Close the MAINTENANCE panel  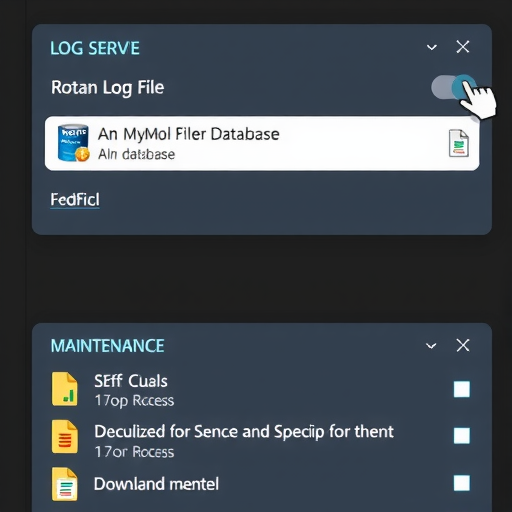pos(463,345)
